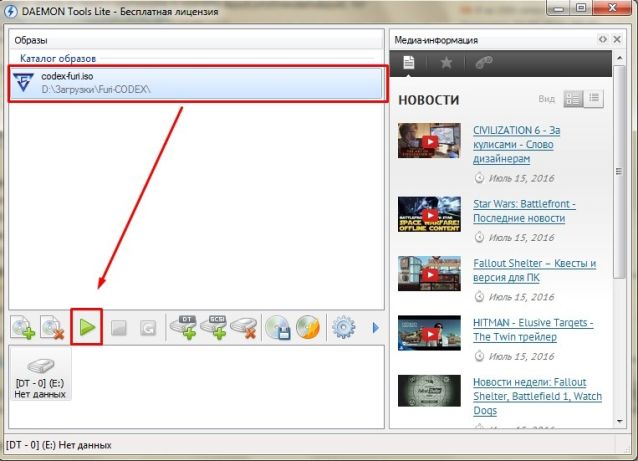Image resolution: width=638 pixels, height=461 pixels.
Task: Switch news to the detailed tile view
Action: [573, 99]
